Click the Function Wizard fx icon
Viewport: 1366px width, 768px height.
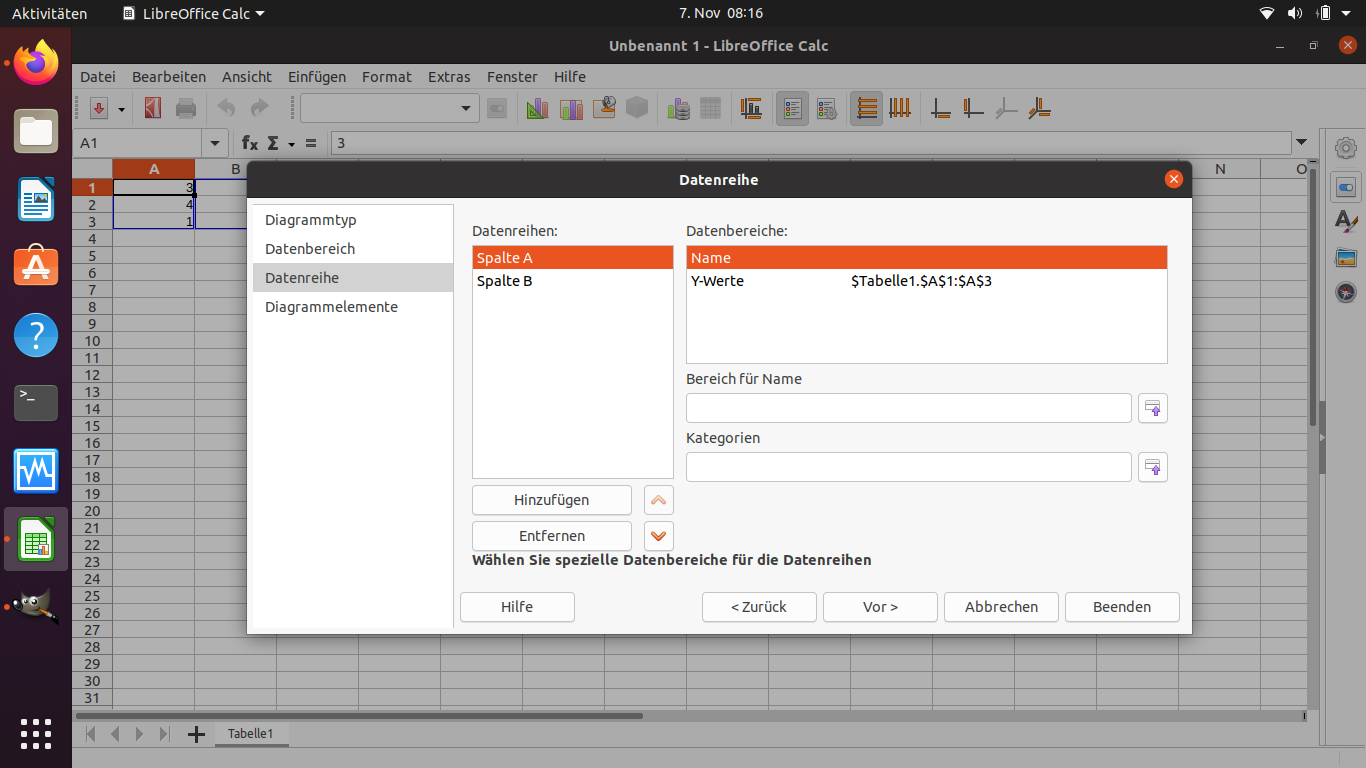[x=250, y=143]
